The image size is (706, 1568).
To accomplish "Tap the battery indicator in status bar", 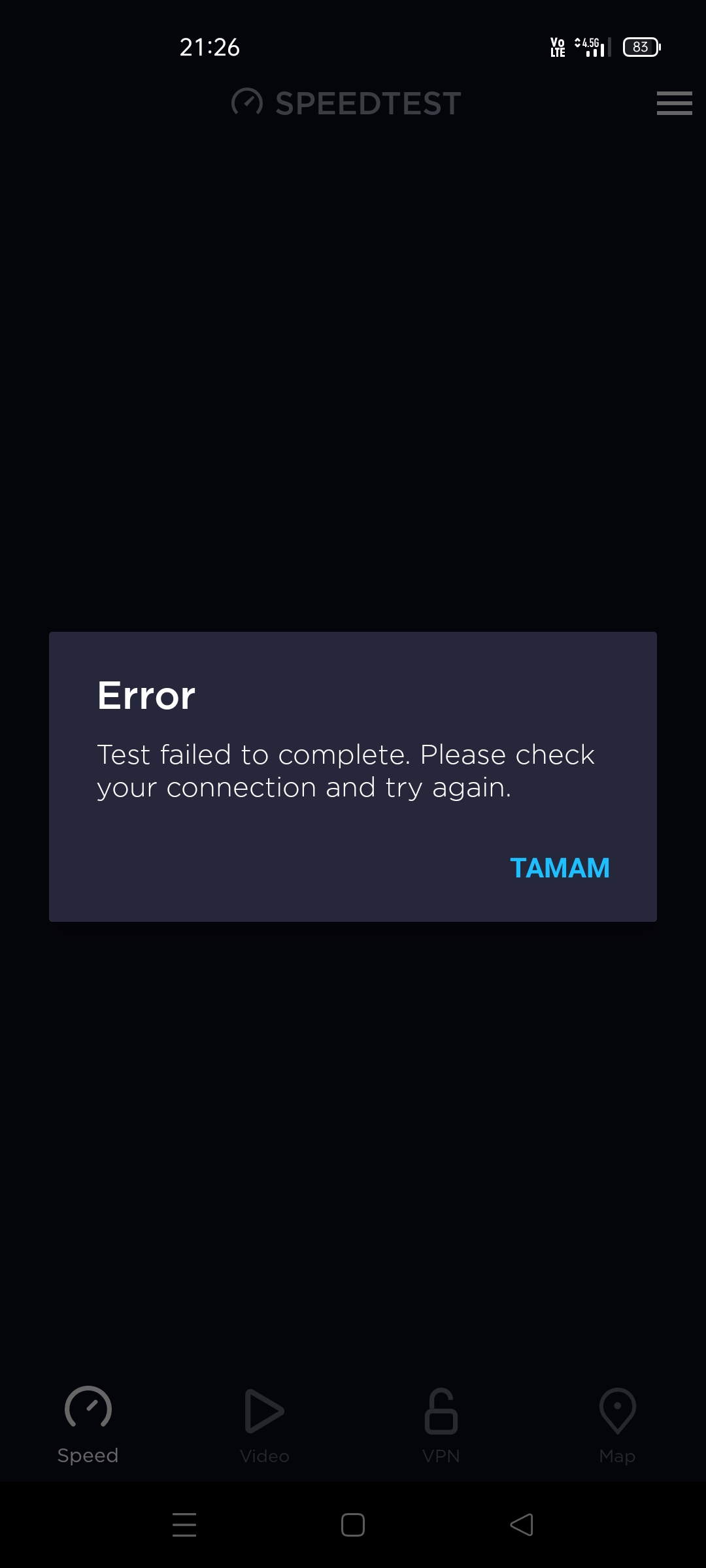I will tap(642, 47).
